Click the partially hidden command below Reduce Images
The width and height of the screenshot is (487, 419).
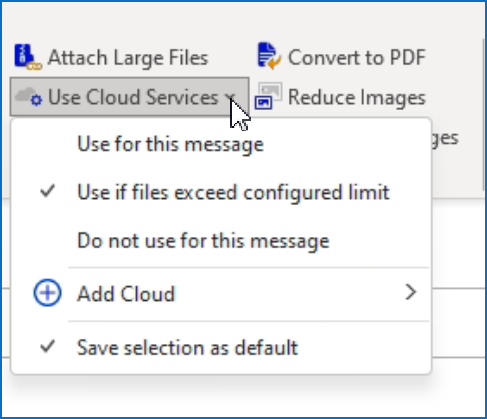point(445,138)
